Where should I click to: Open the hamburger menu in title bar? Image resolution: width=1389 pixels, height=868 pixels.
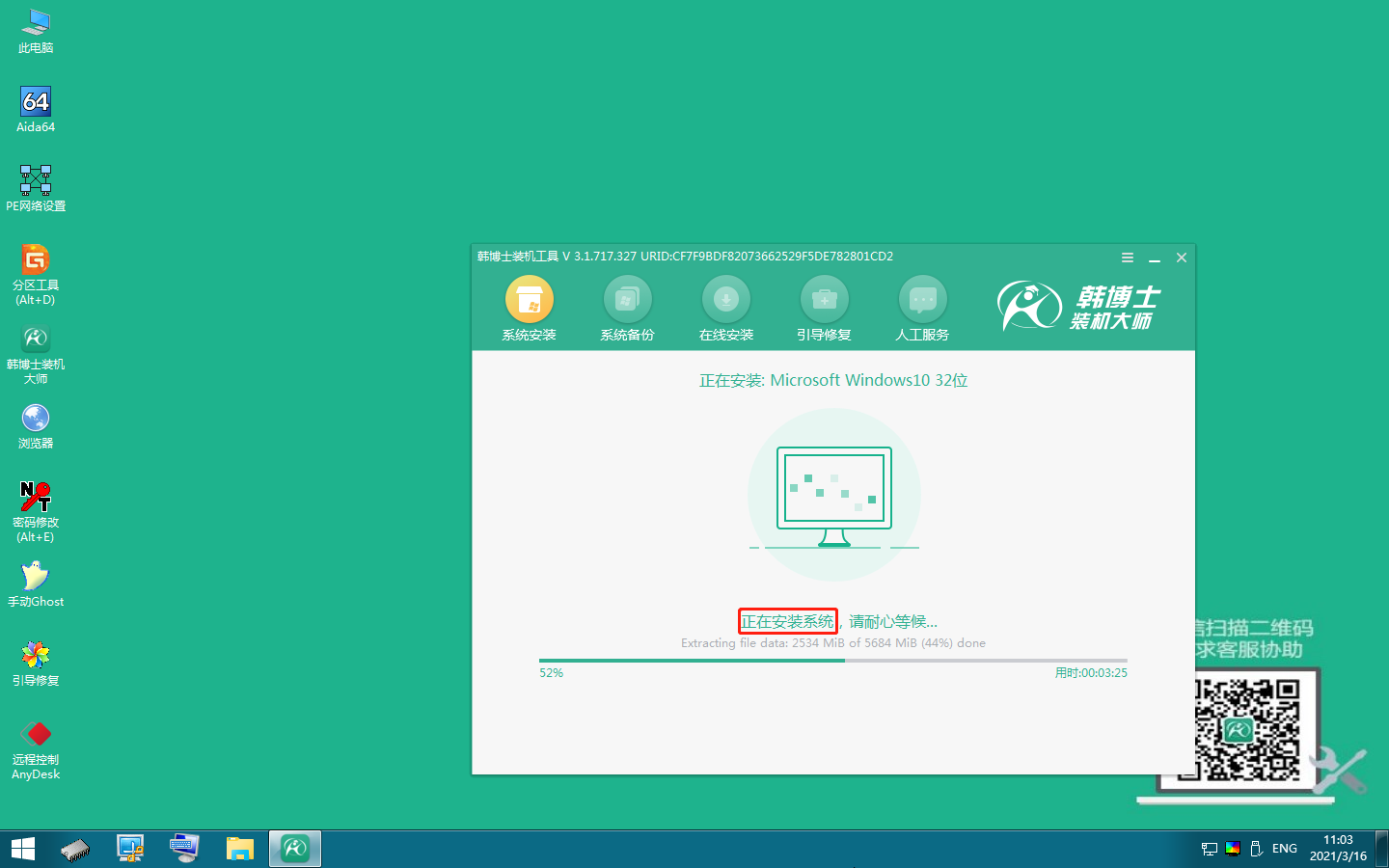tap(1127, 258)
